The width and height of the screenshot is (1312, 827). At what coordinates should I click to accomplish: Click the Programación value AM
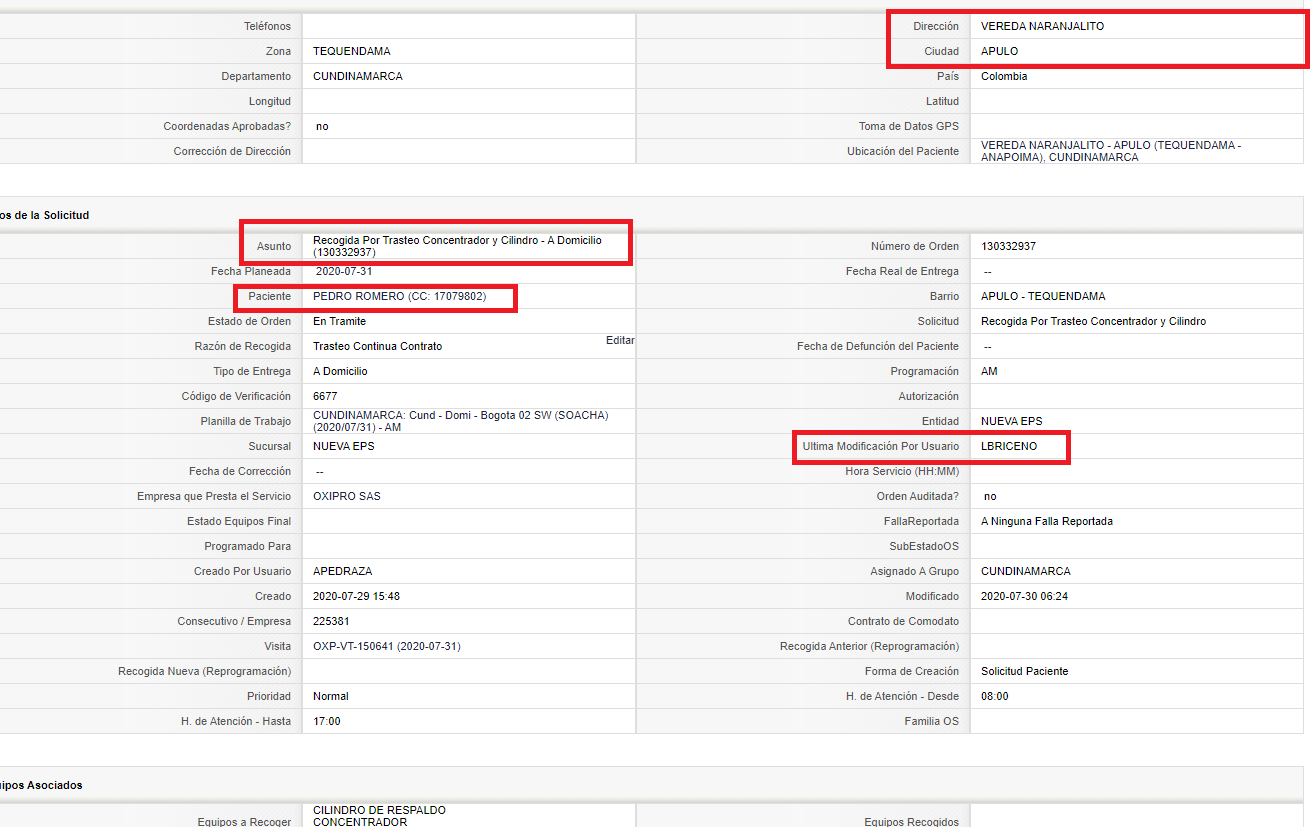click(989, 371)
